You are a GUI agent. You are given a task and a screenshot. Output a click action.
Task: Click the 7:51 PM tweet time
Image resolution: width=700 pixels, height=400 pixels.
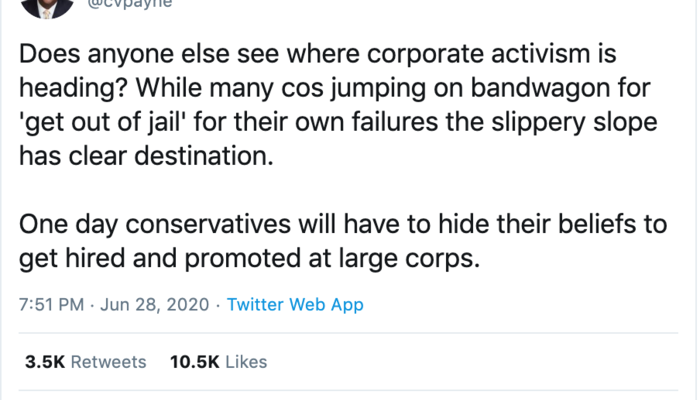(50, 305)
